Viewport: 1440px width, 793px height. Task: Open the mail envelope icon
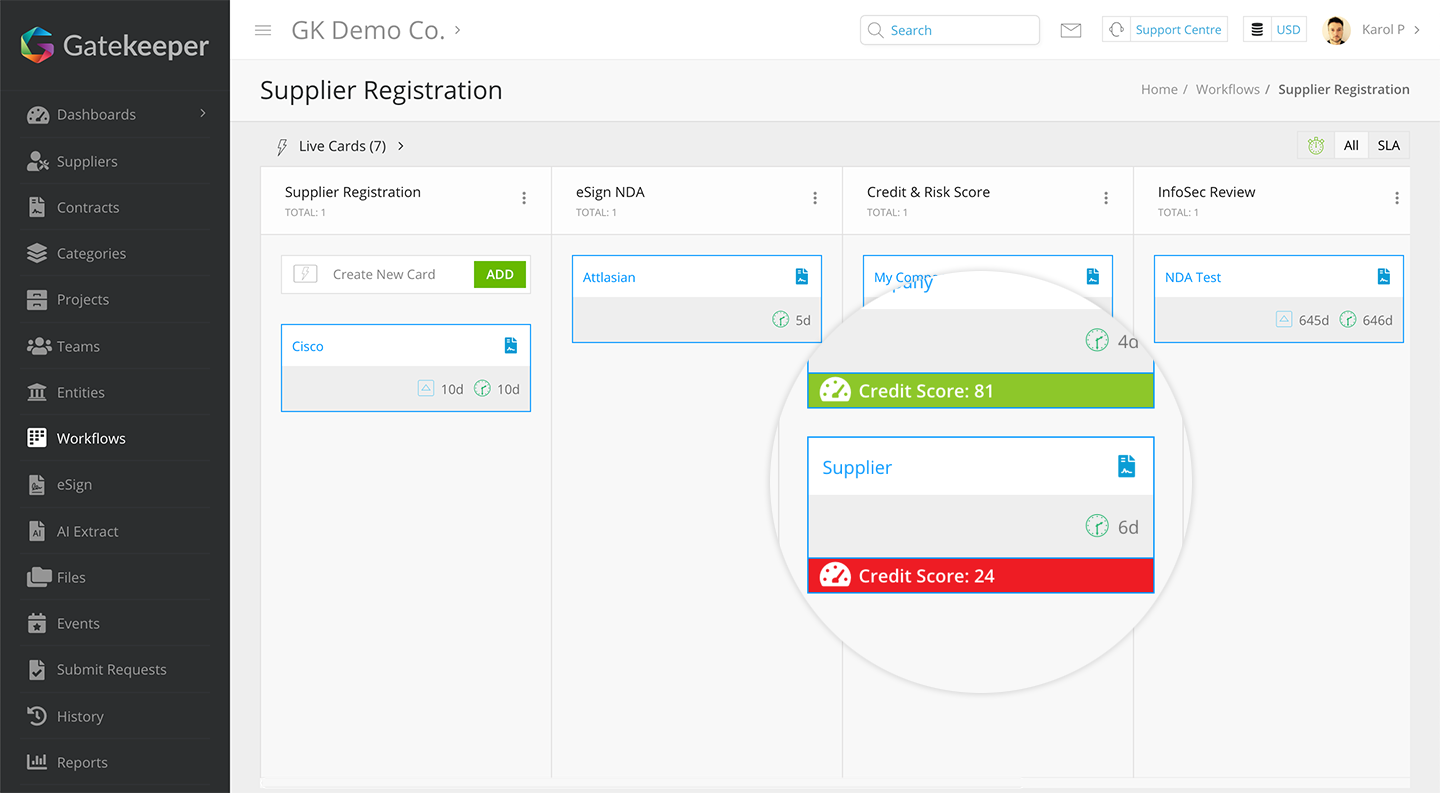click(x=1071, y=30)
